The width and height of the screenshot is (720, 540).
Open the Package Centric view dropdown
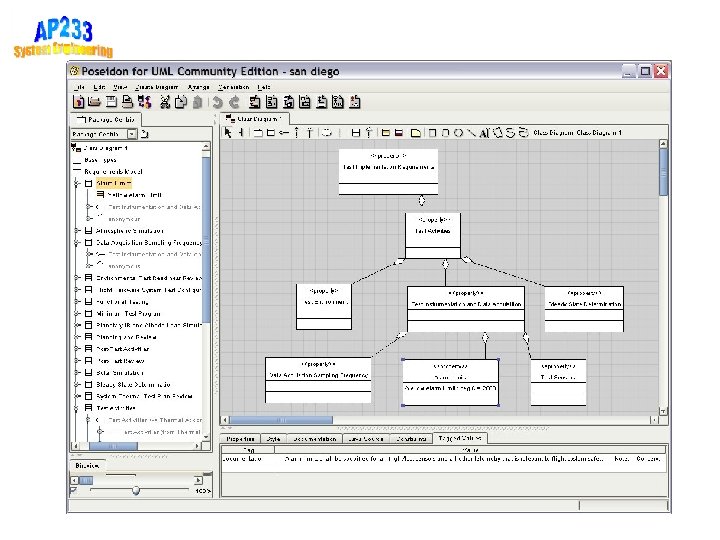132,134
